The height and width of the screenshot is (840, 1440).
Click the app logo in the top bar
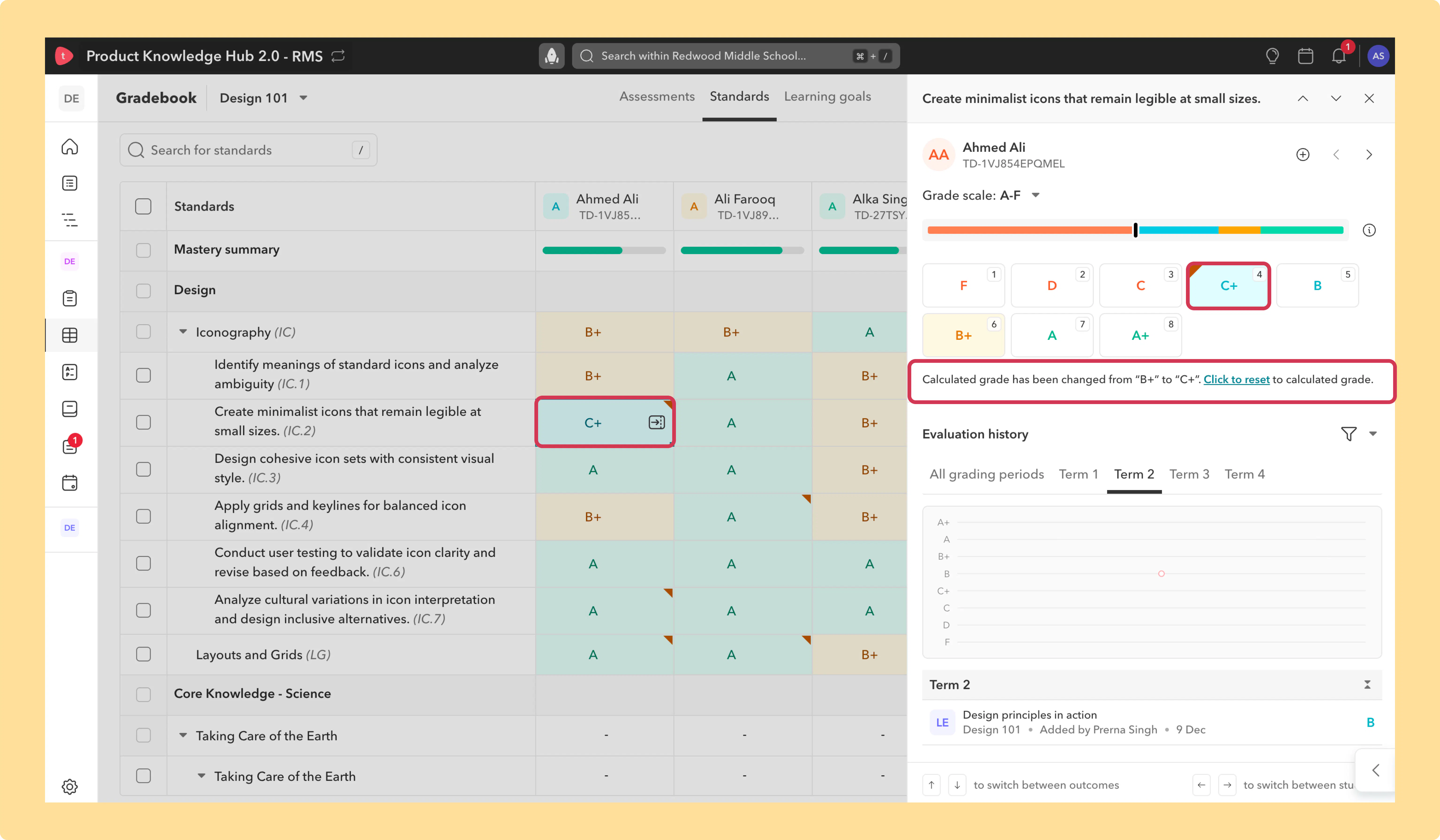click(64, 56)
